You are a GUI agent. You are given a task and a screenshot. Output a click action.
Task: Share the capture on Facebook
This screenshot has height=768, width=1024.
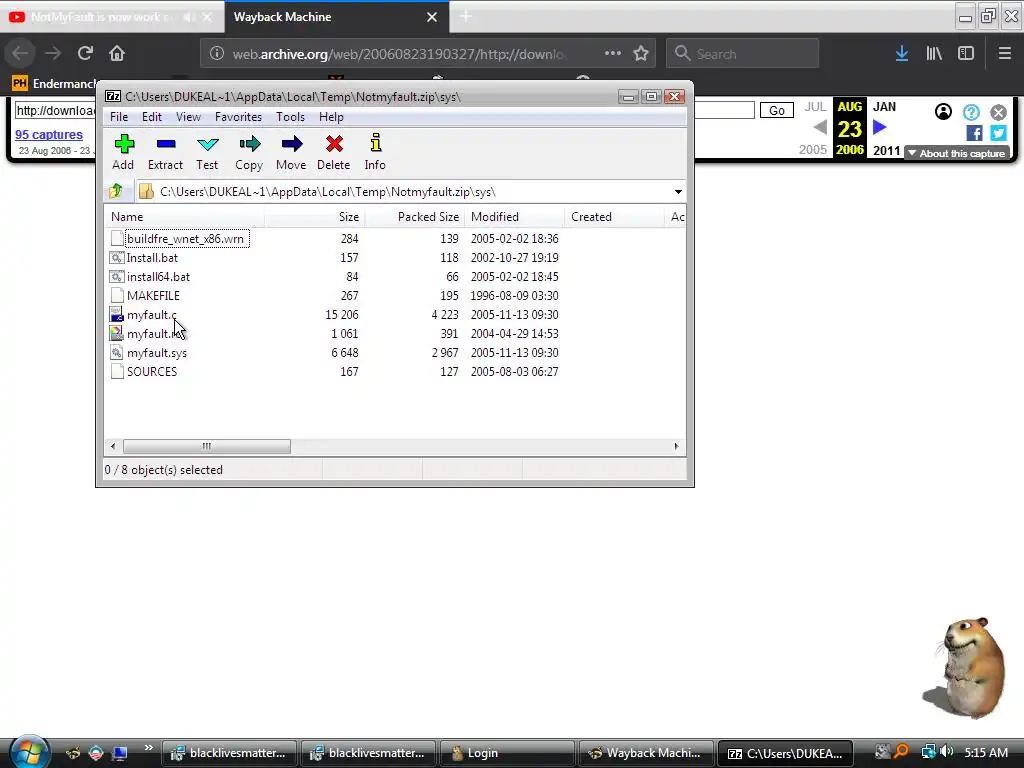974,133
